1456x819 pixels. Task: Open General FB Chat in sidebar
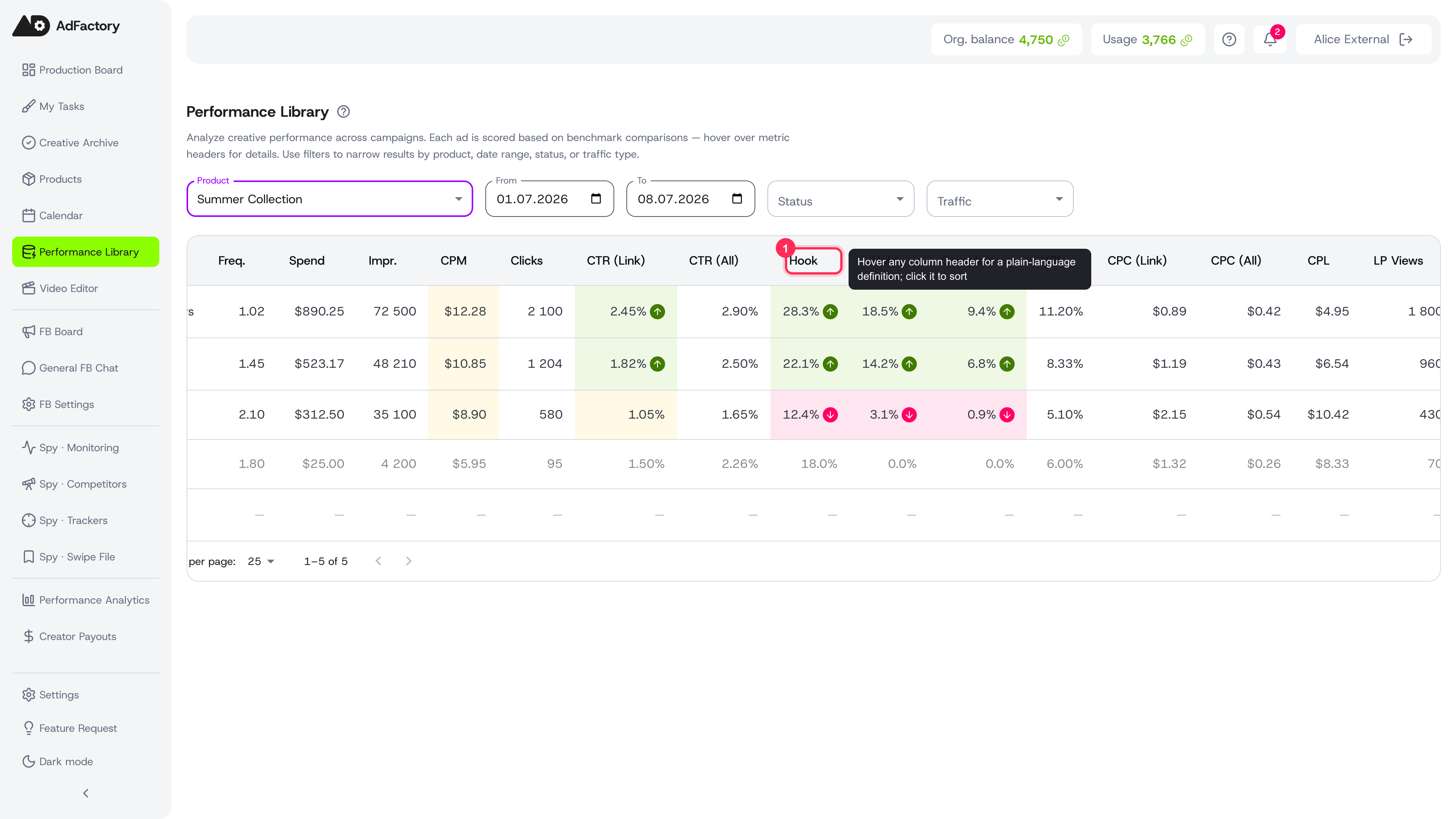coord(85,368)
